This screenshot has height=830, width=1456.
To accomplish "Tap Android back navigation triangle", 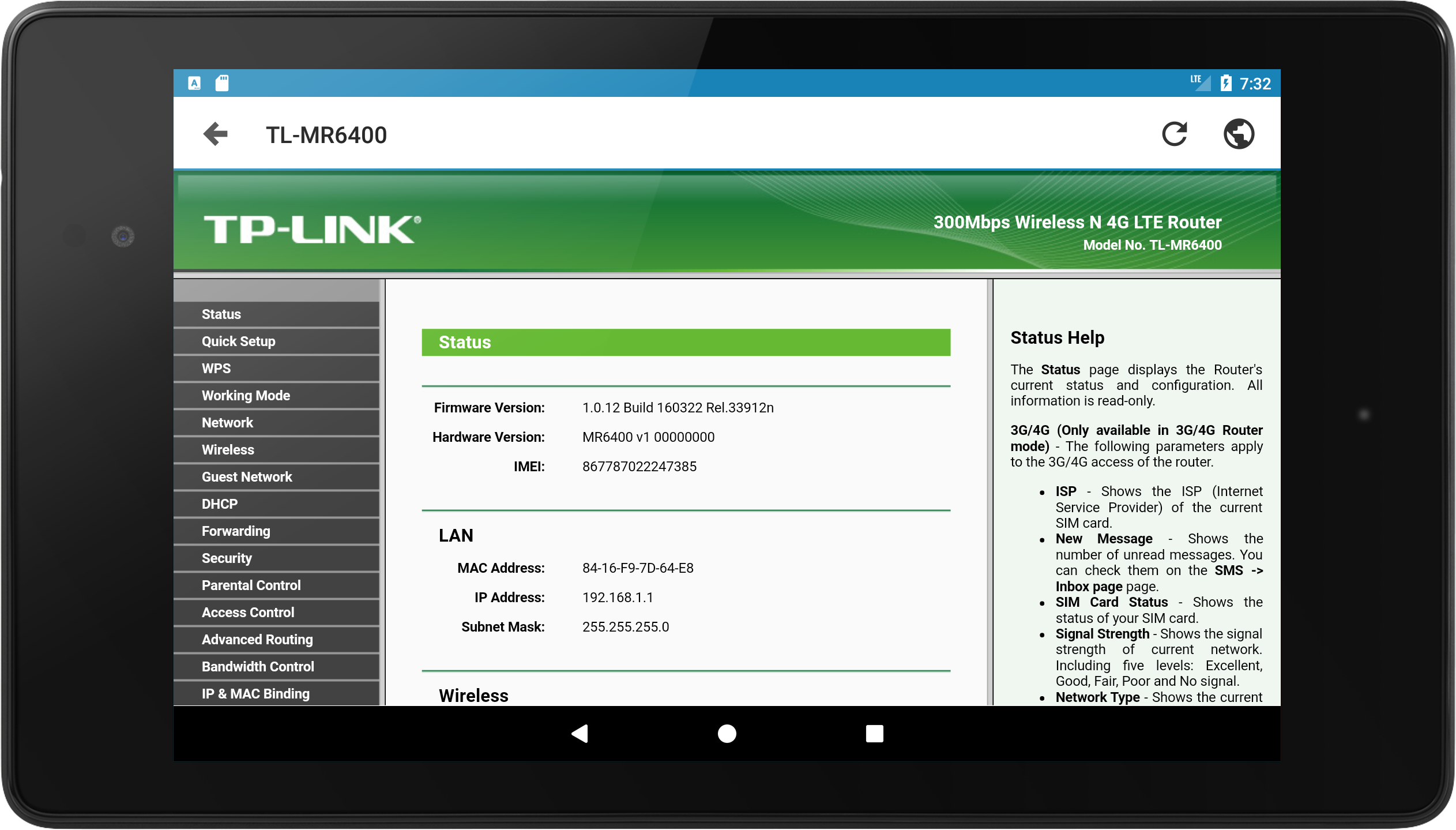I will 580,733.
